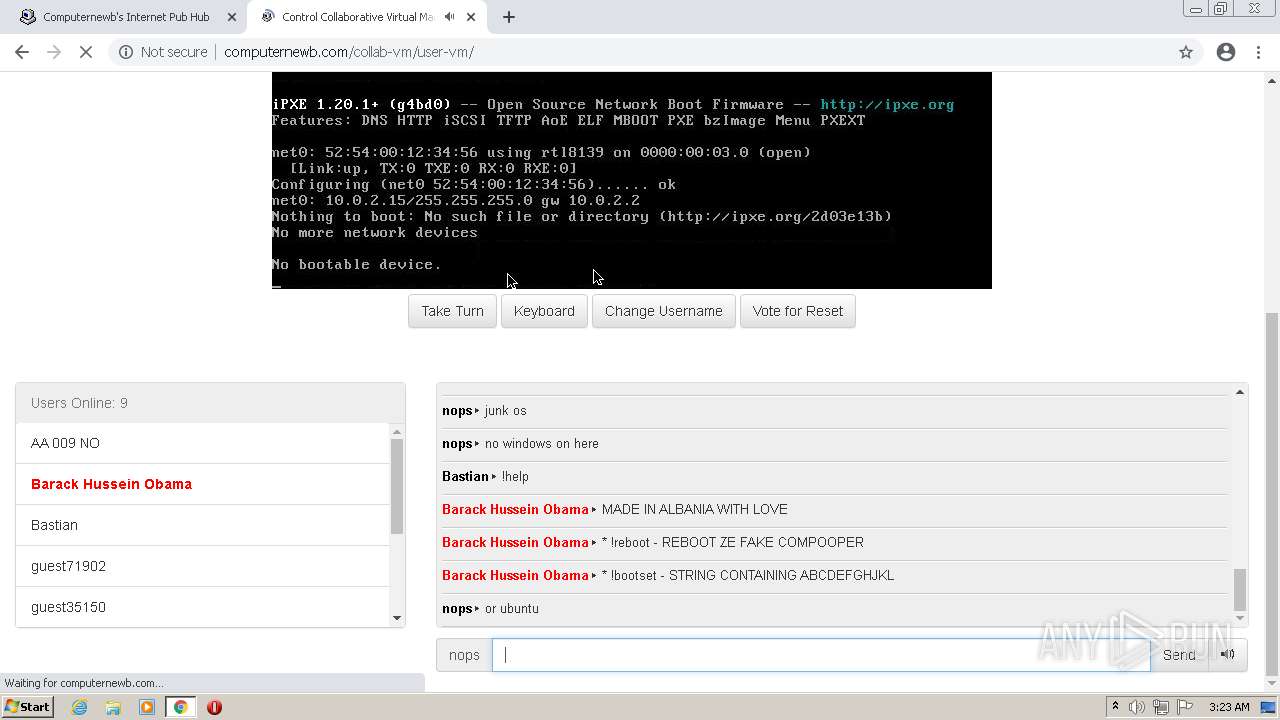
Task: Take a turn on the VM
Action: coord(452,311)
